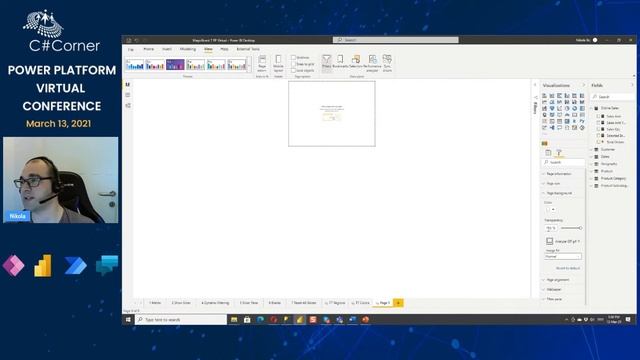
Task: Open Performance analyzer
Action: (x=372, y=63)
